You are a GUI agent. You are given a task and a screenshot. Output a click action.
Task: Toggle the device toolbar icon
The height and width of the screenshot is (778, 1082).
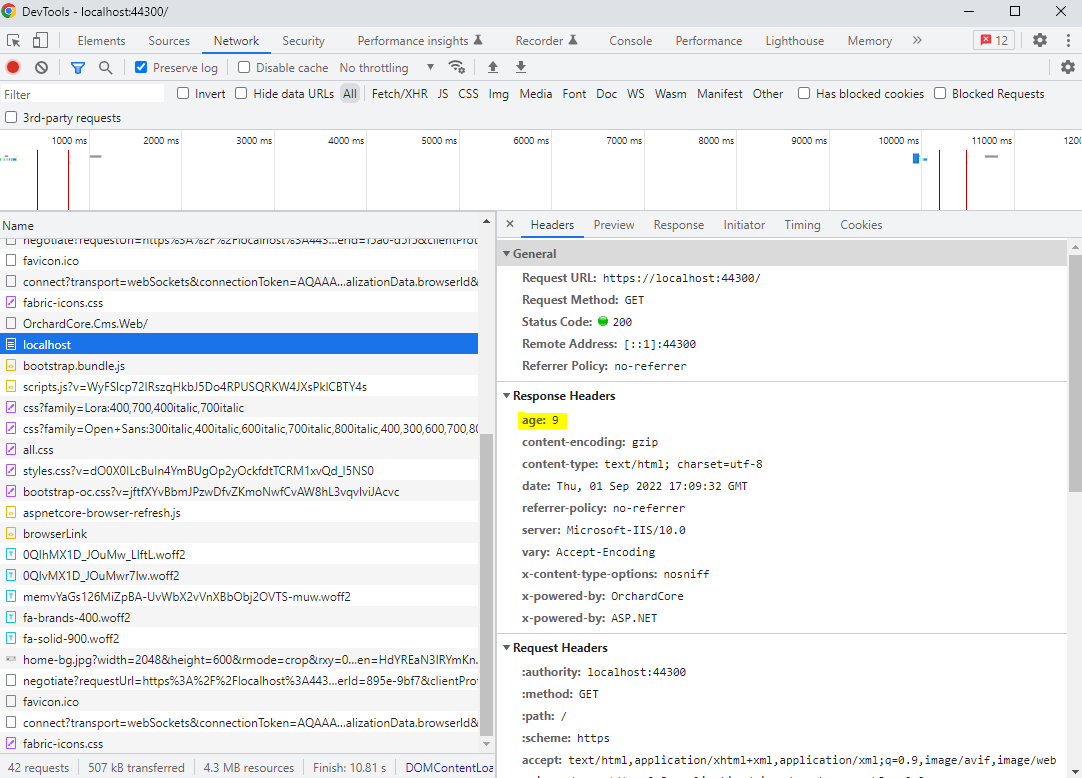point(40,40)
